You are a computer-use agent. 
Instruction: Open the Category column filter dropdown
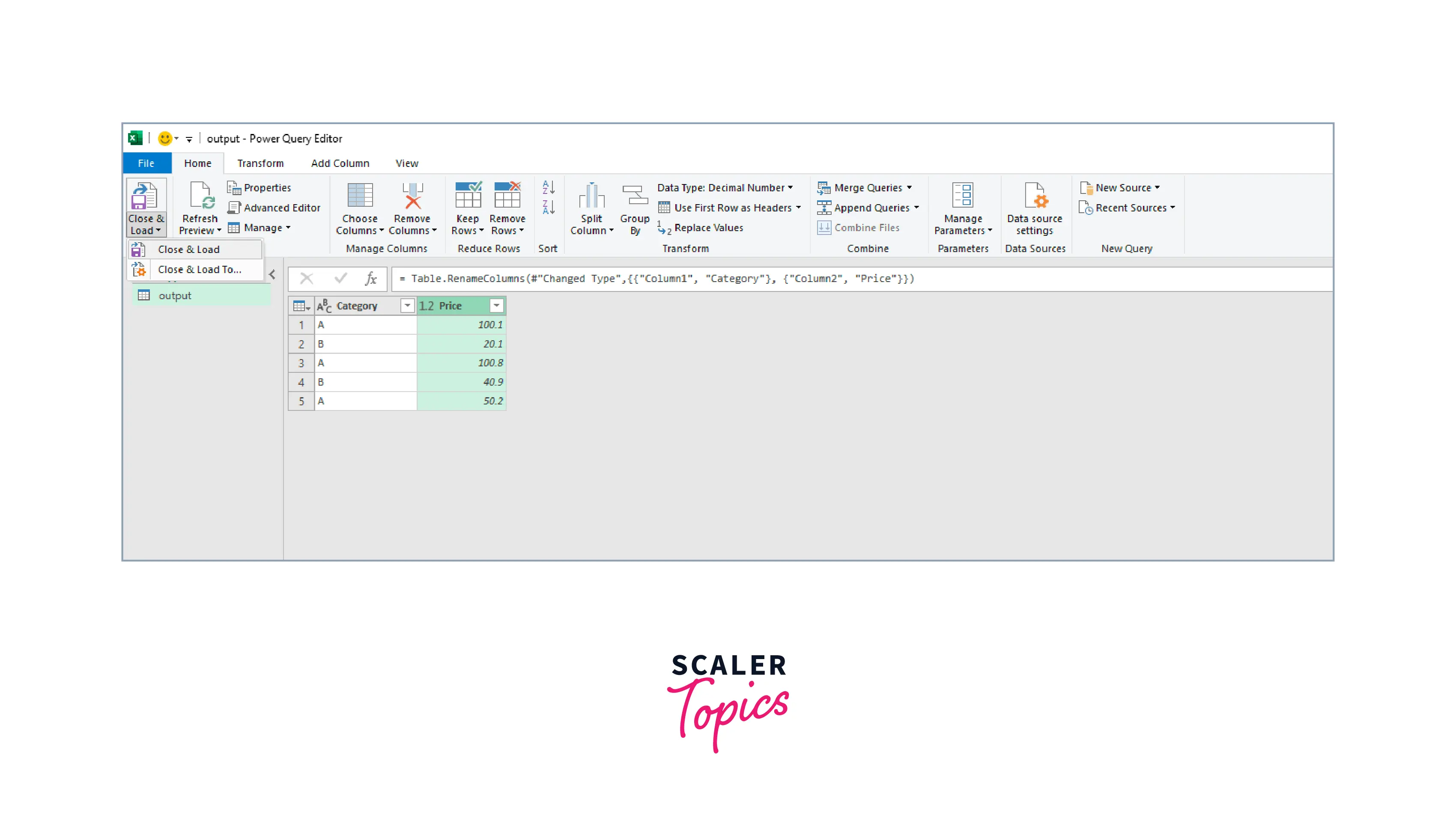tap(407, 306)
